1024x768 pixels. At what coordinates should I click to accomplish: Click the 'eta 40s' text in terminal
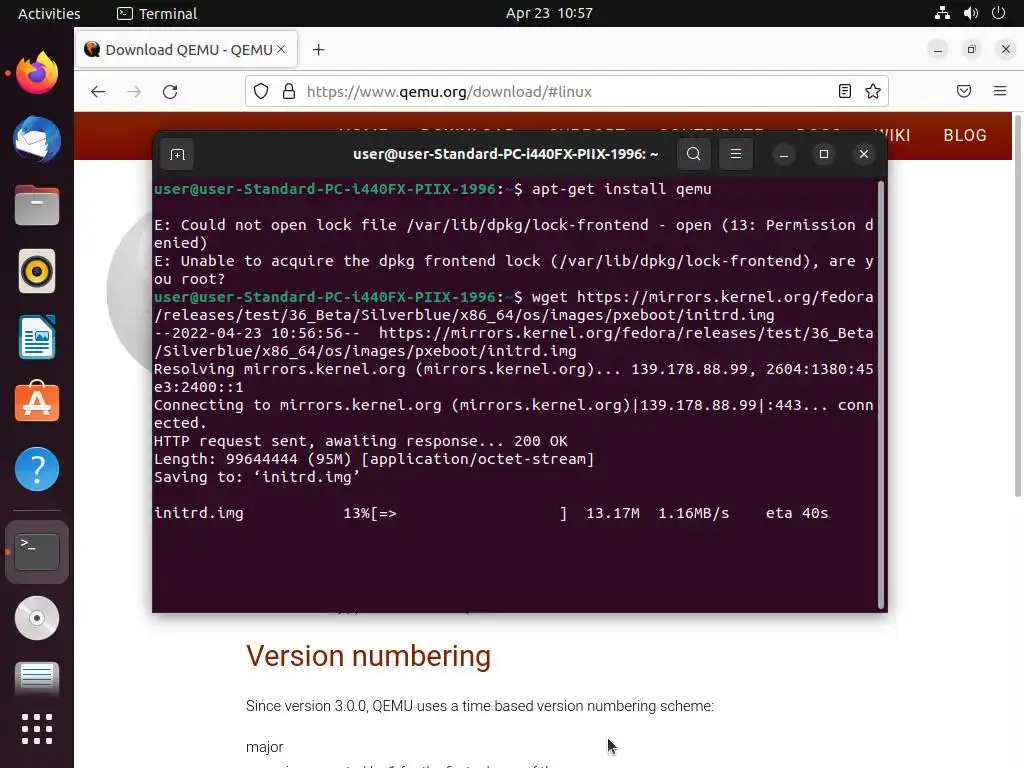point(797,513)
